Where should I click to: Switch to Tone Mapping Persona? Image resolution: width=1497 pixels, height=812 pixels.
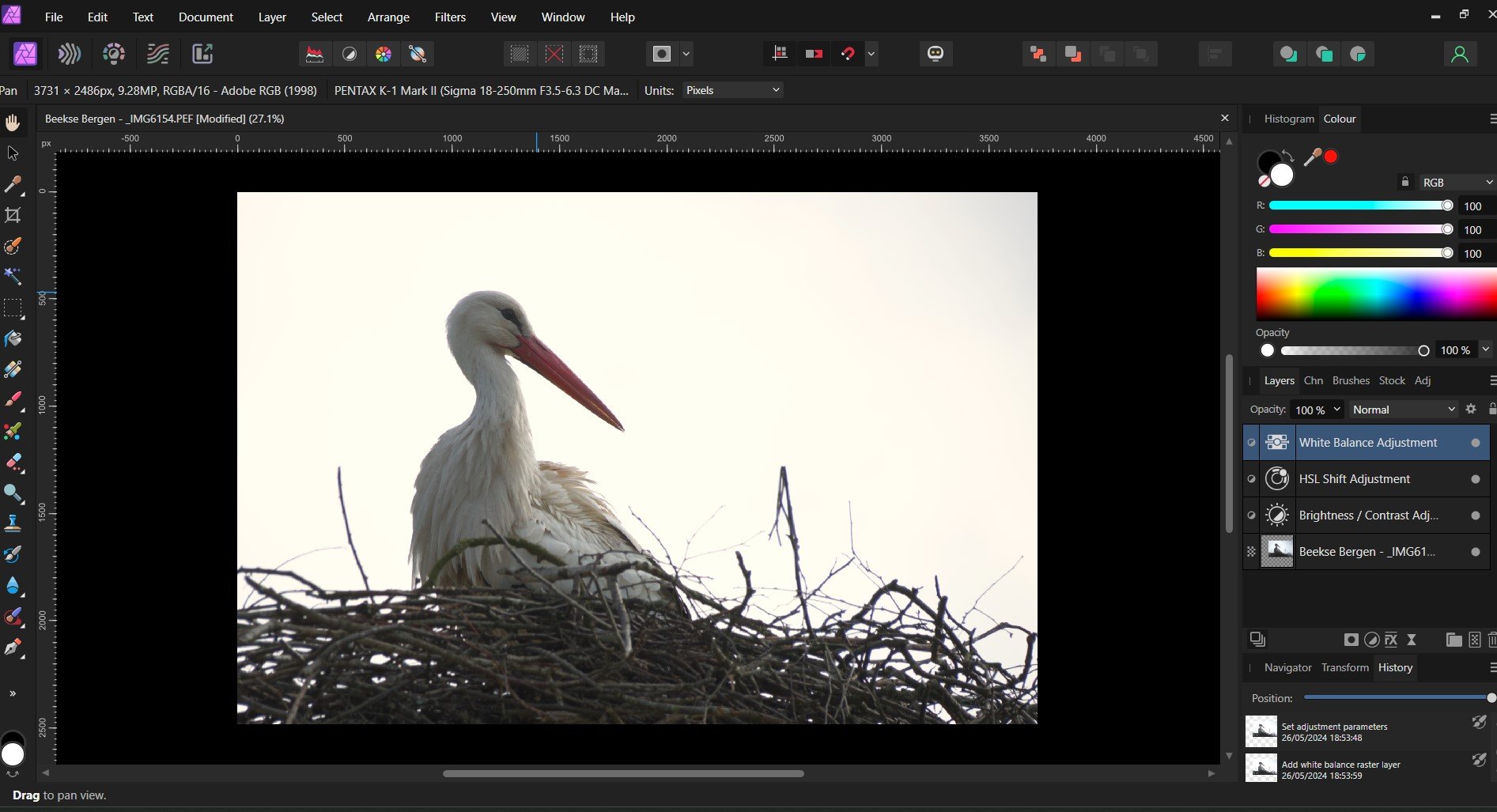tap(158, 54)
